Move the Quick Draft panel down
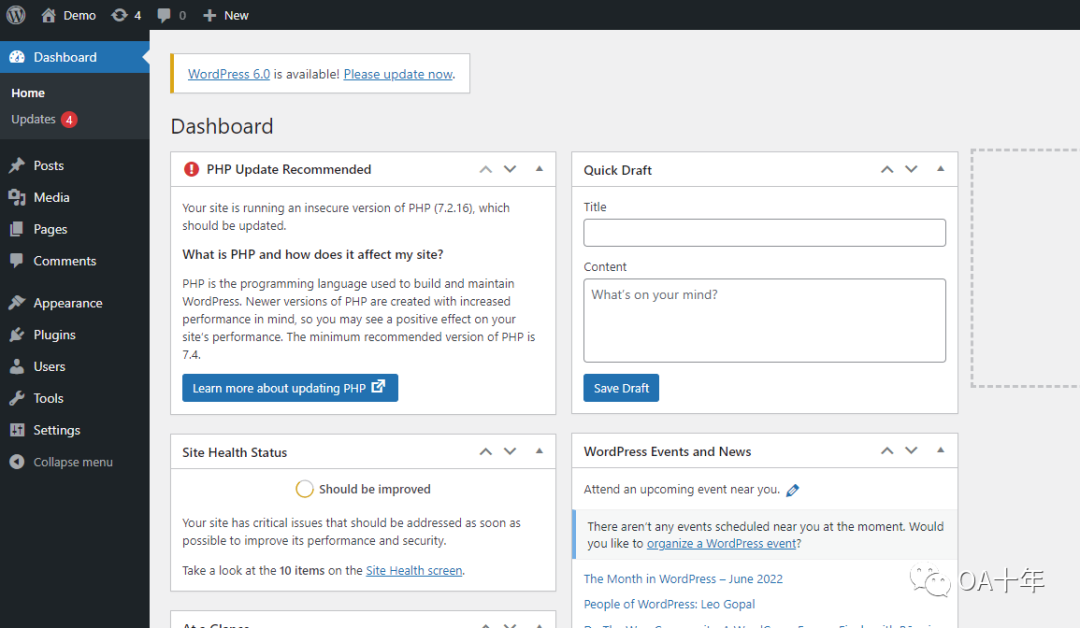 pyautogui.click(x=911, y=169)
